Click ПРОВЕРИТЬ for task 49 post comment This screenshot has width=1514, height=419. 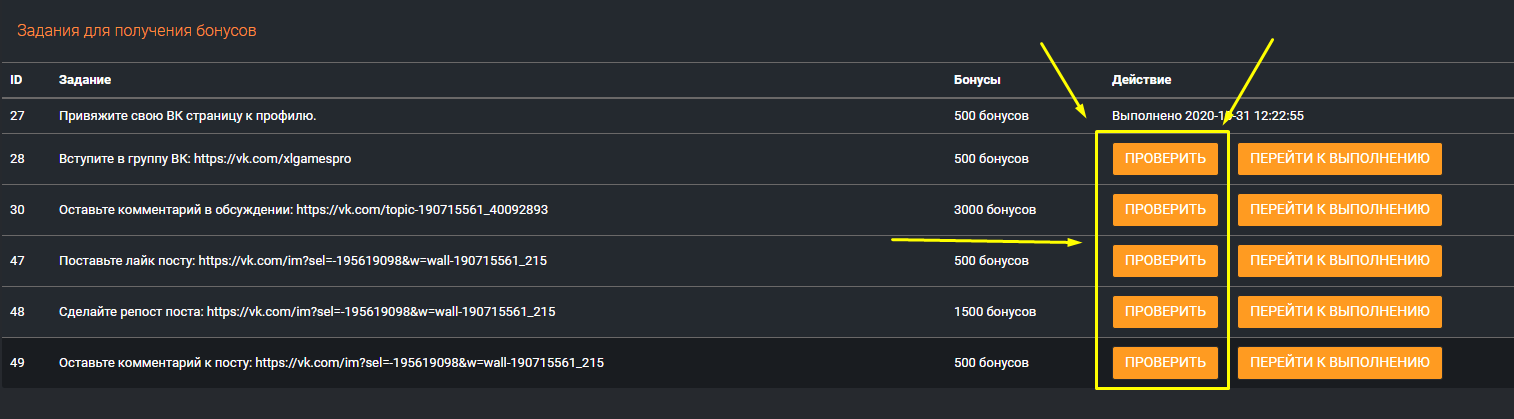(1165, 362)
